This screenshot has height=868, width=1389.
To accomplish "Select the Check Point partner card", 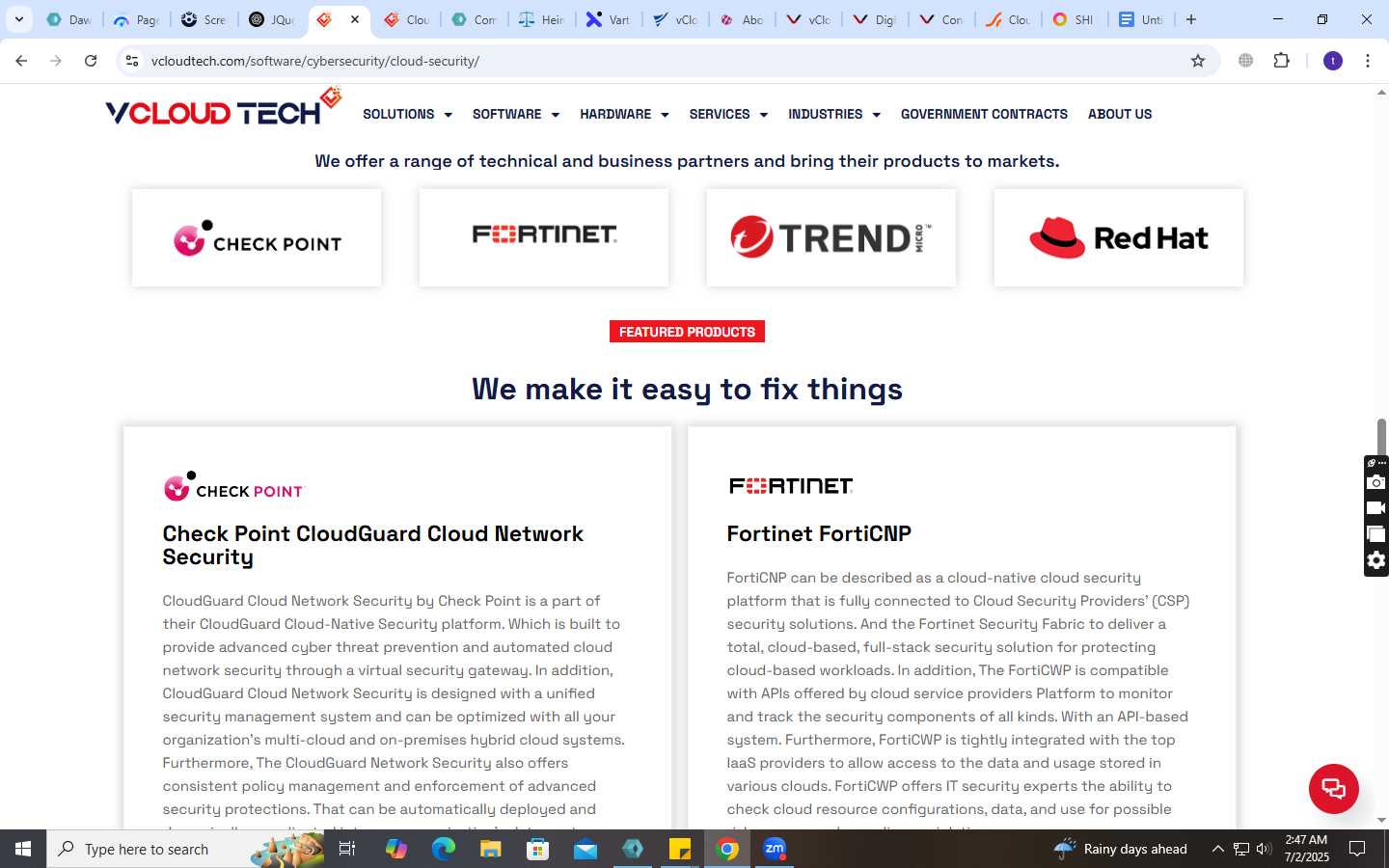I will click(x=257, y=237).
